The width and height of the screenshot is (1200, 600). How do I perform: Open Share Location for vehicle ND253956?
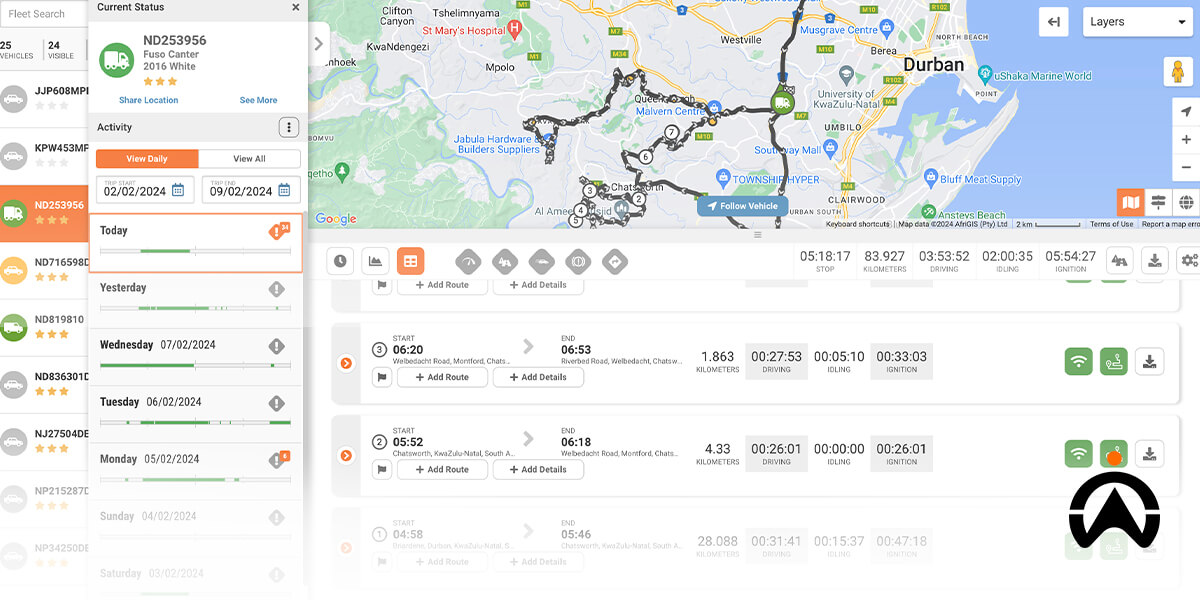click(x=148, y=100)
